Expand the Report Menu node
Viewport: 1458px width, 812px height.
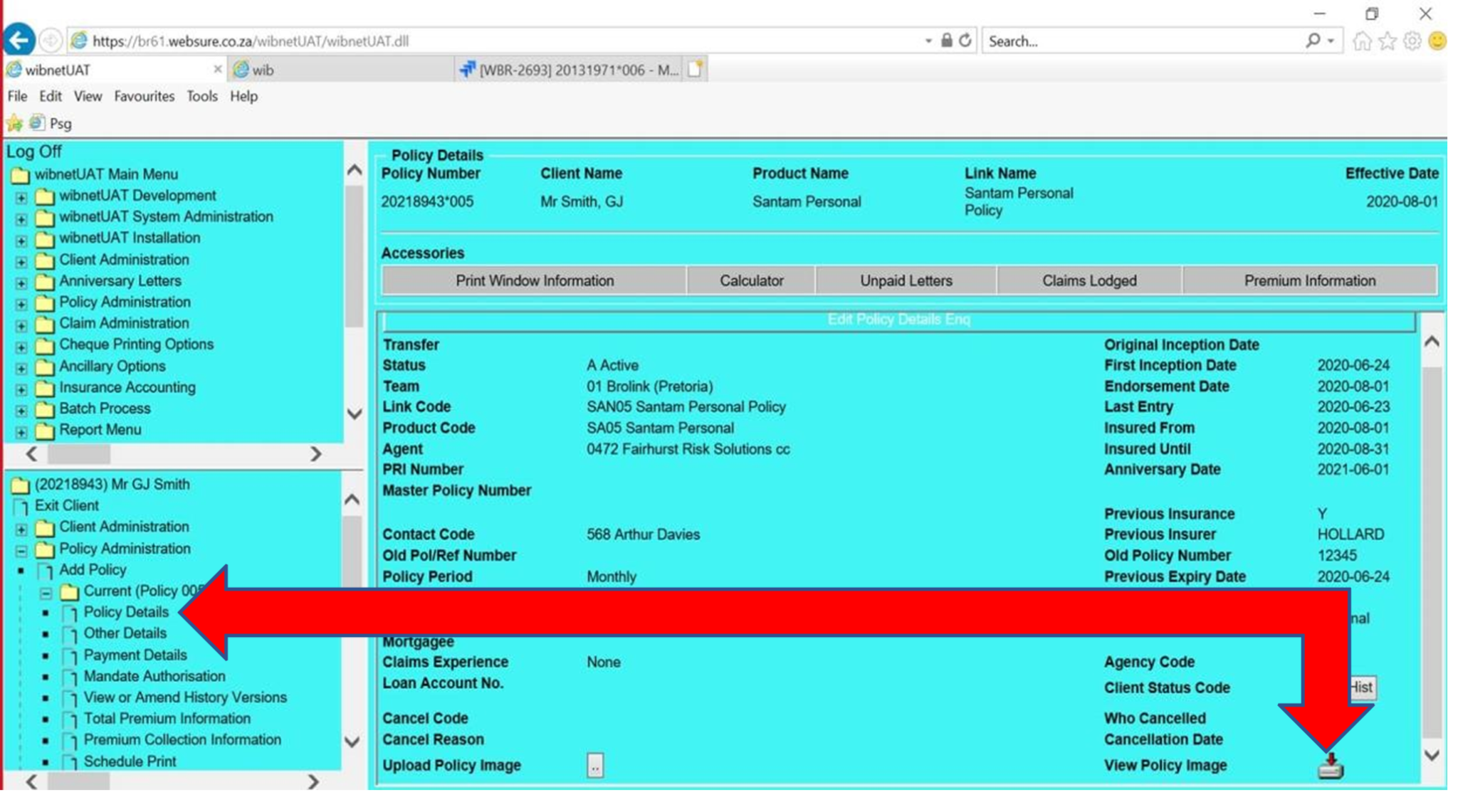click(x=21, y=431)
